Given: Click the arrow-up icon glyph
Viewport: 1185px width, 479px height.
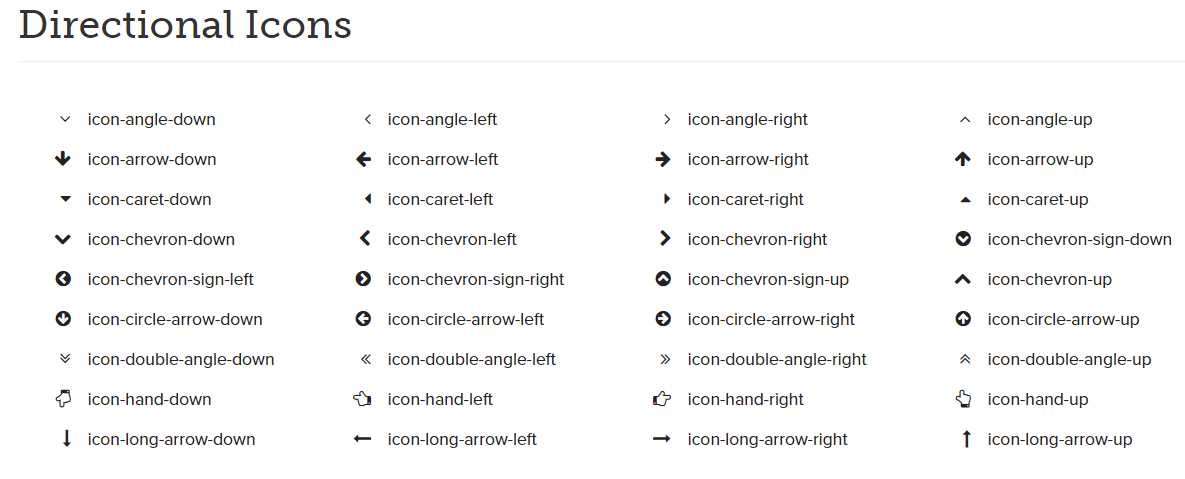Looking at the screenshot, I should coord(963,159).
